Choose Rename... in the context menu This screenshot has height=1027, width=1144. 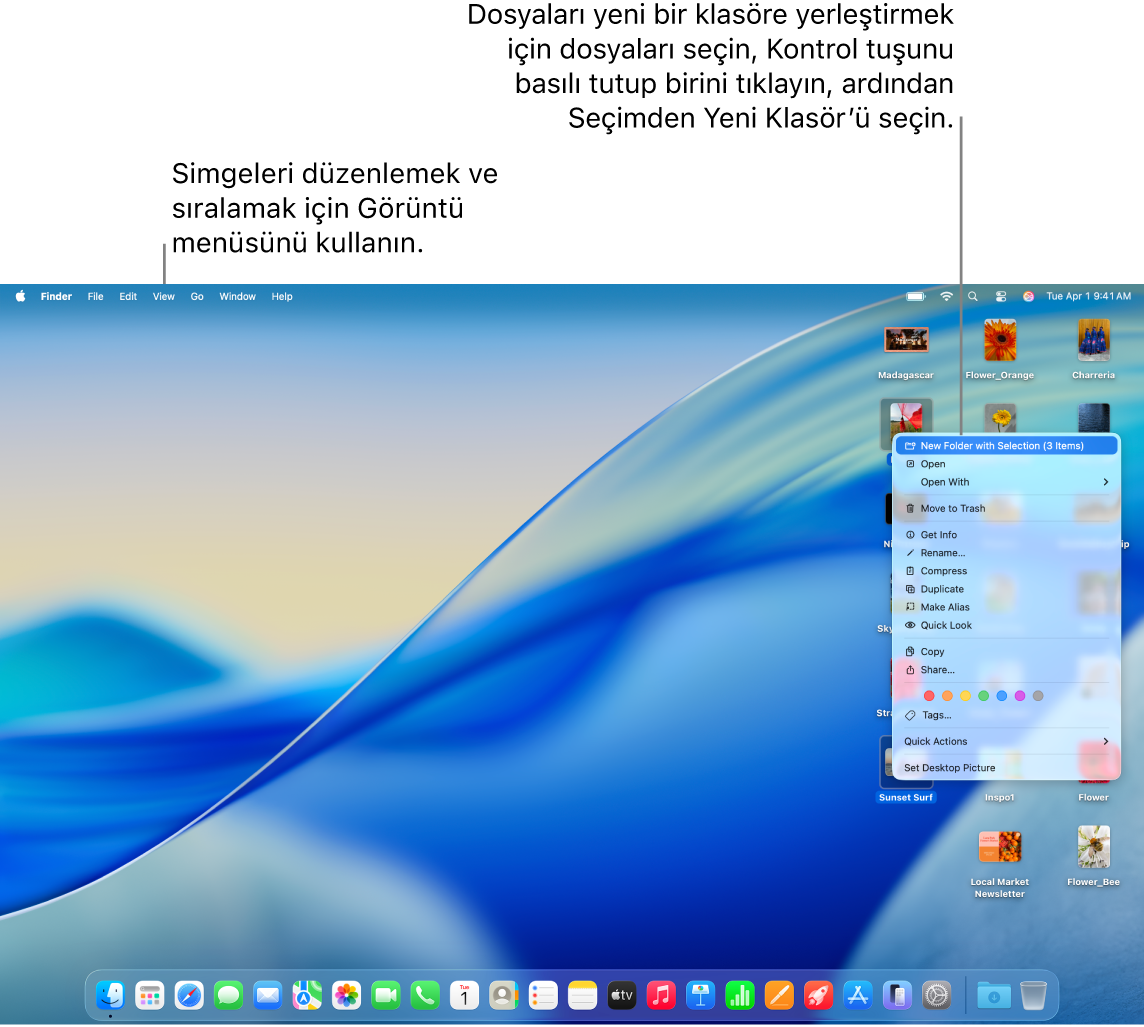point(1007,553)
